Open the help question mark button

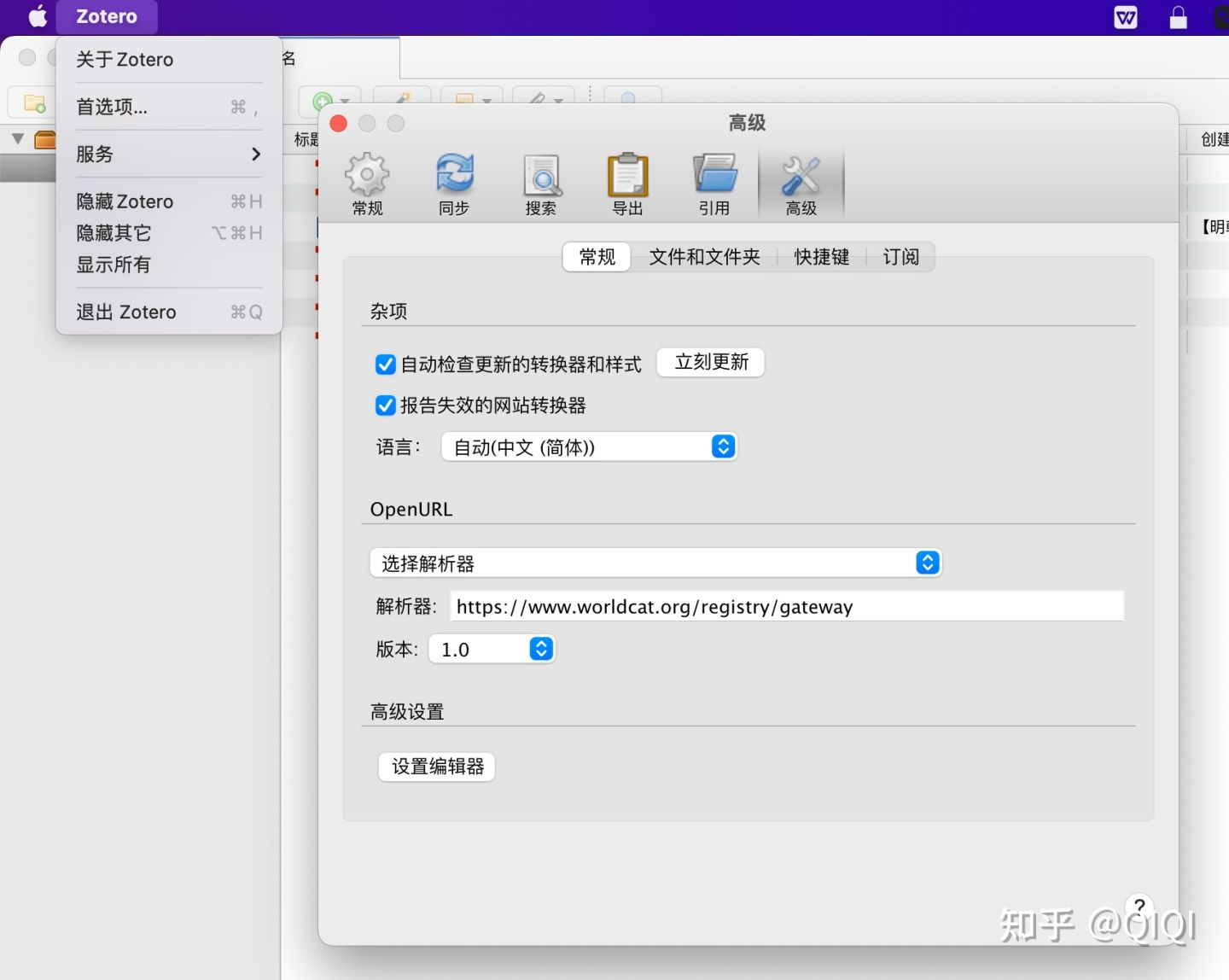click(x=1139, y=907)
